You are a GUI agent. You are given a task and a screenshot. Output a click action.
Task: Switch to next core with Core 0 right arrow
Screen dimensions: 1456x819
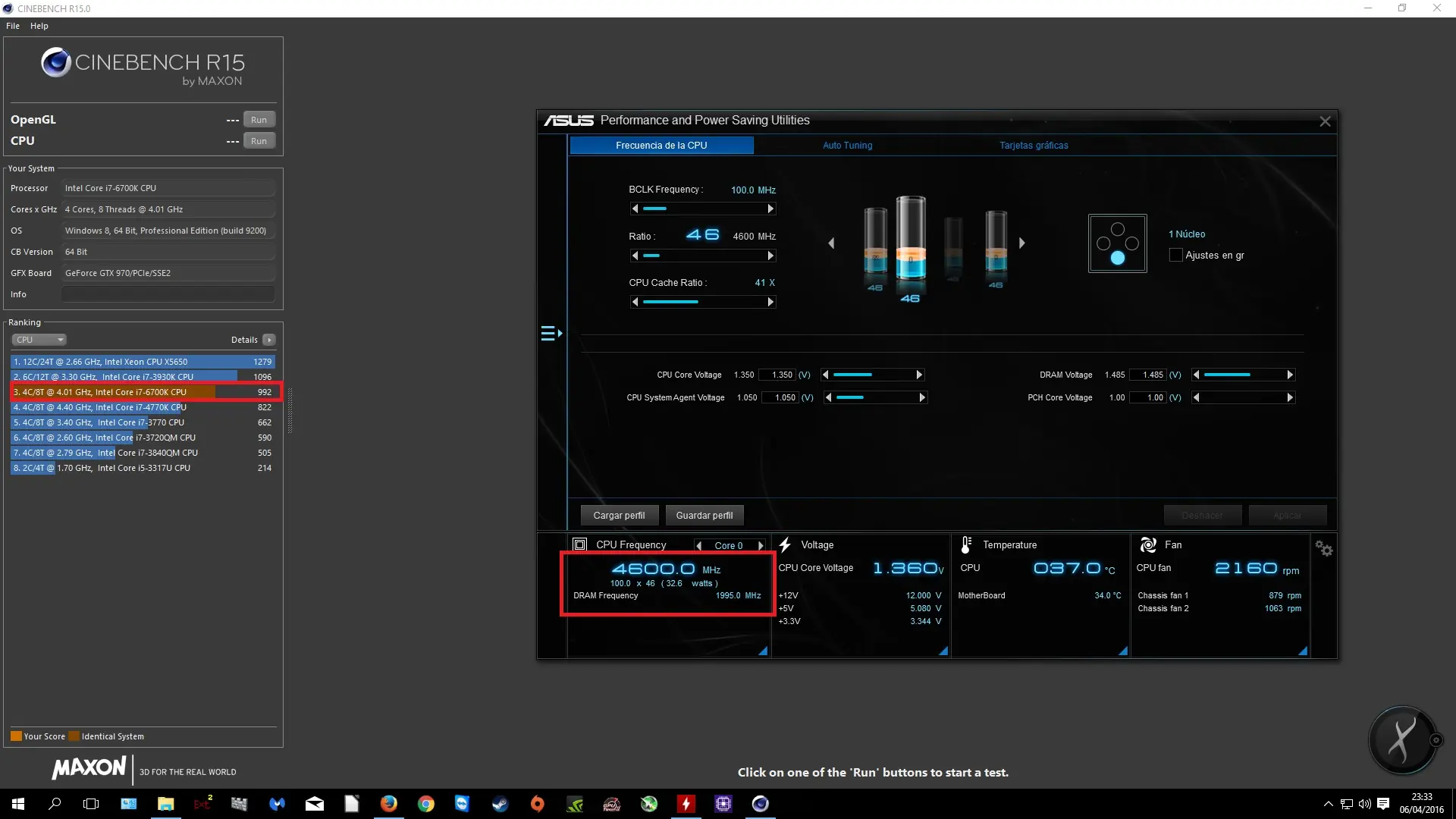[761, 545]
